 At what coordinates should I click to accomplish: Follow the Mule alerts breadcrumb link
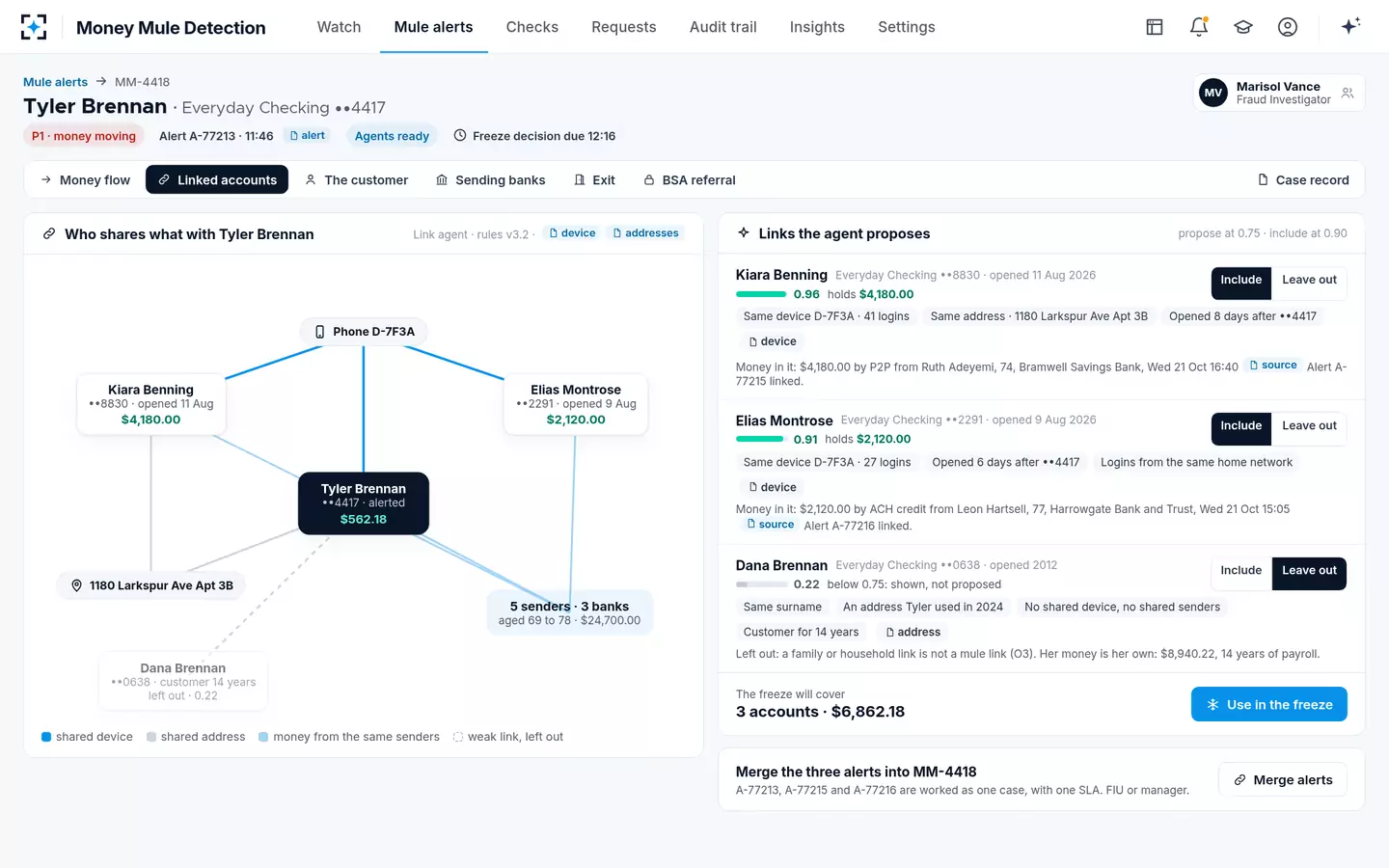click(x=55, y=82)
